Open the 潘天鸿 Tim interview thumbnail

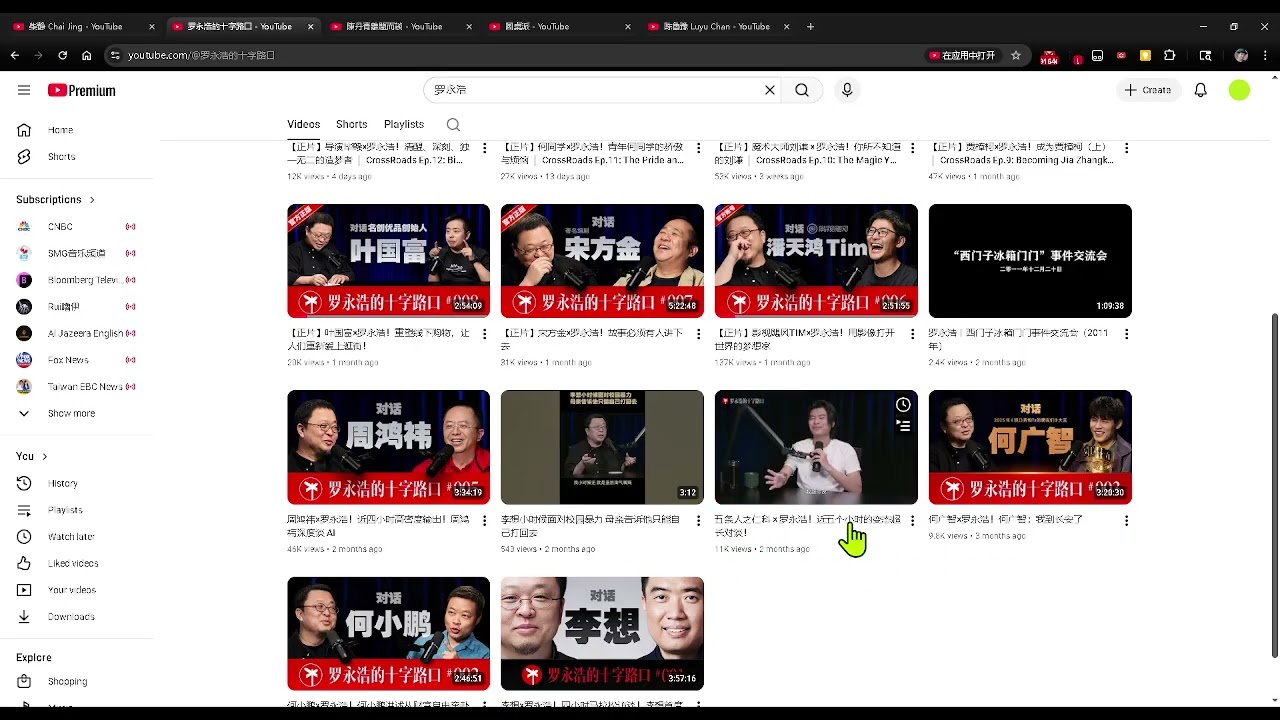(x=816, y=261)
